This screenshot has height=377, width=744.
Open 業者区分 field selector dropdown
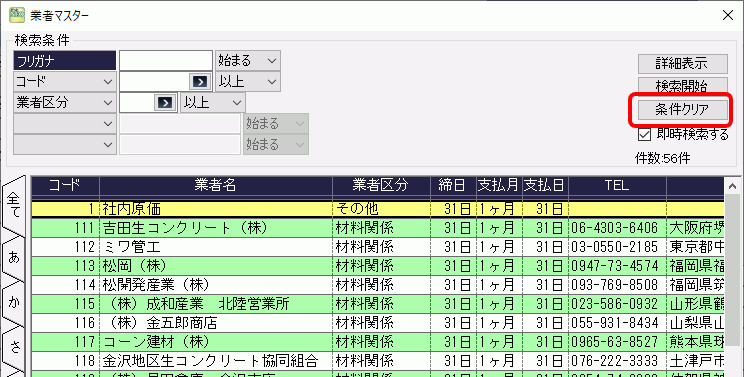(x=65, y=102)
